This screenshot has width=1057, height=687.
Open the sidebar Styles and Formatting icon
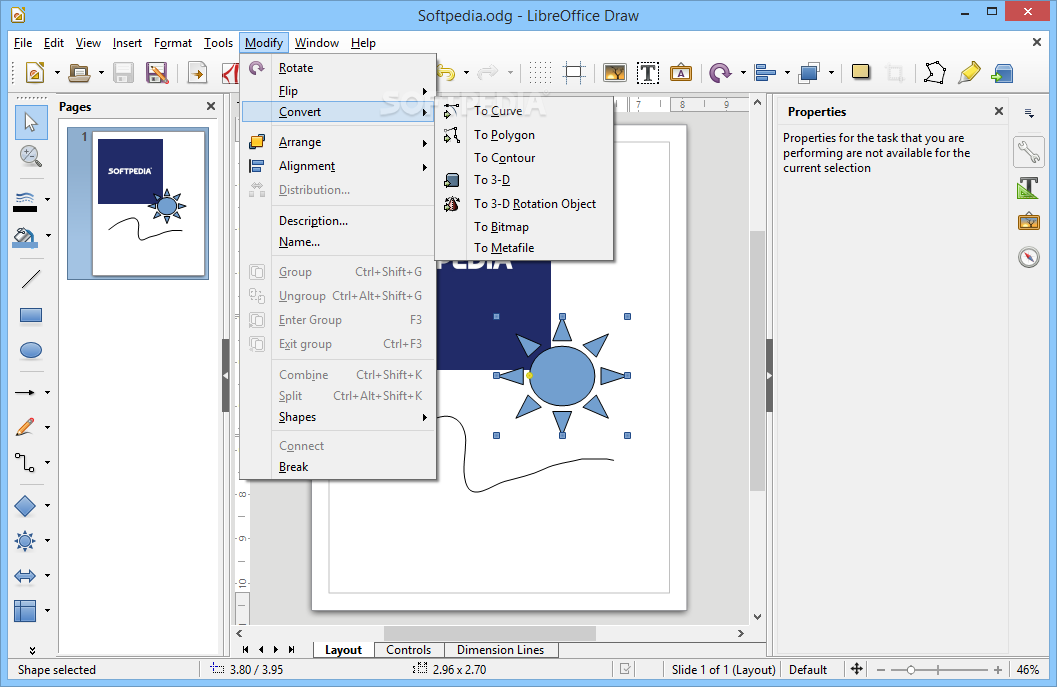(1029, 187)
